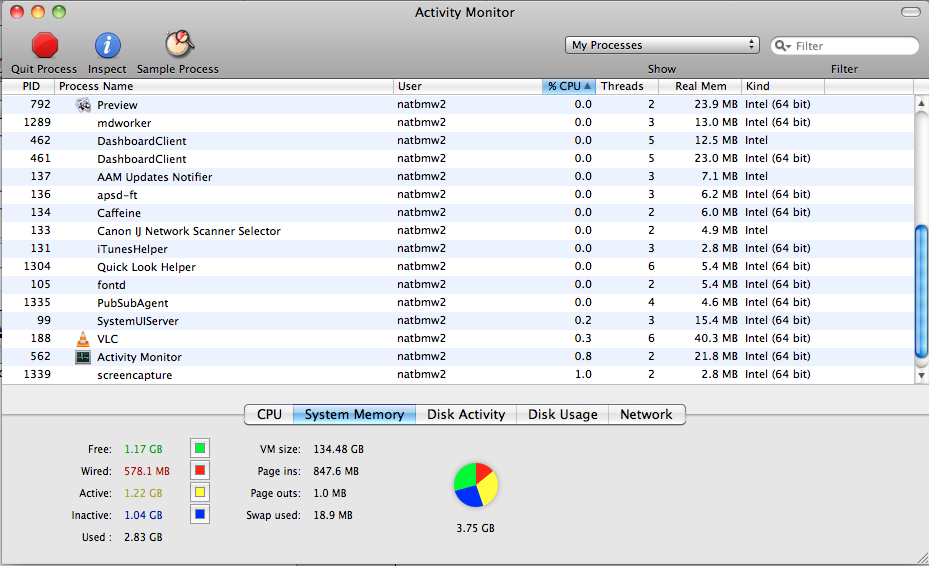Image resolution: width=929 pixels, height=566 pixels.
Task: Select DashboardClient row with PID 461
Action: tap(457, 158)
